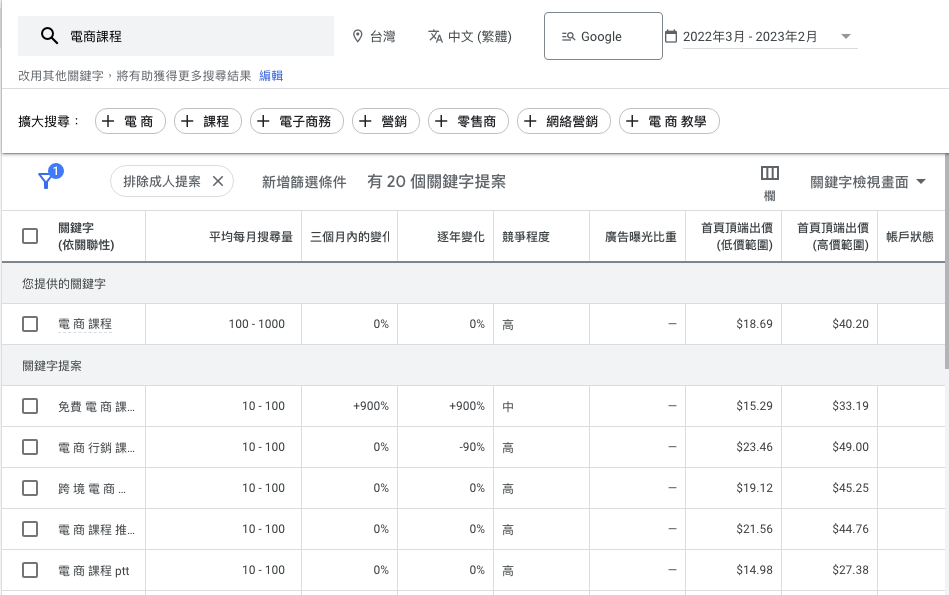The height and width of the screenshot is (595, 949).
Task: Click the search magnifier icon
Action: click(x=49, y=36)
